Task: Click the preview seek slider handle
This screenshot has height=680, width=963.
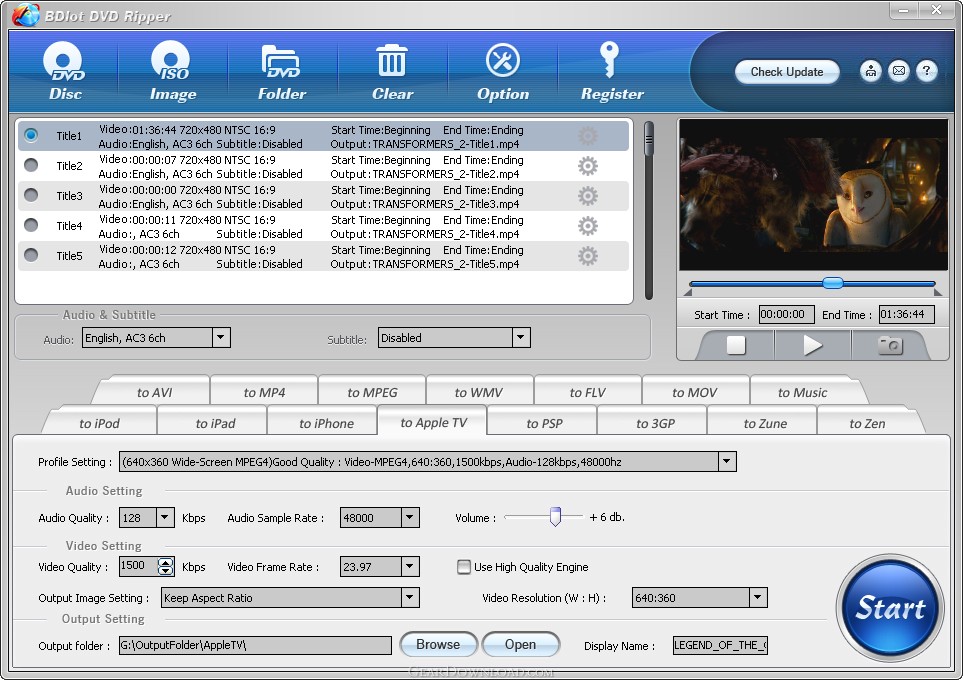Action: [x=833, y=283]
